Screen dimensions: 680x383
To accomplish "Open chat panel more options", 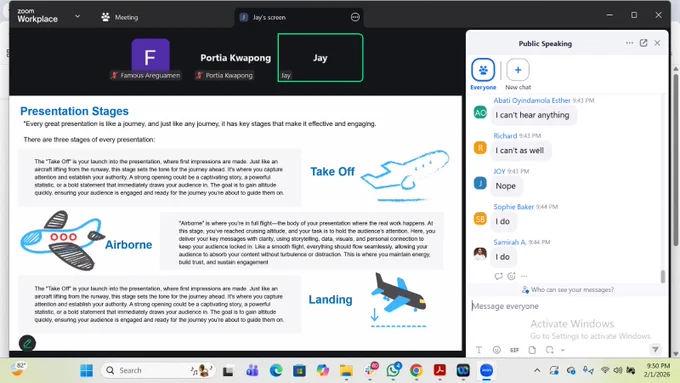I will tap(629, 43).
